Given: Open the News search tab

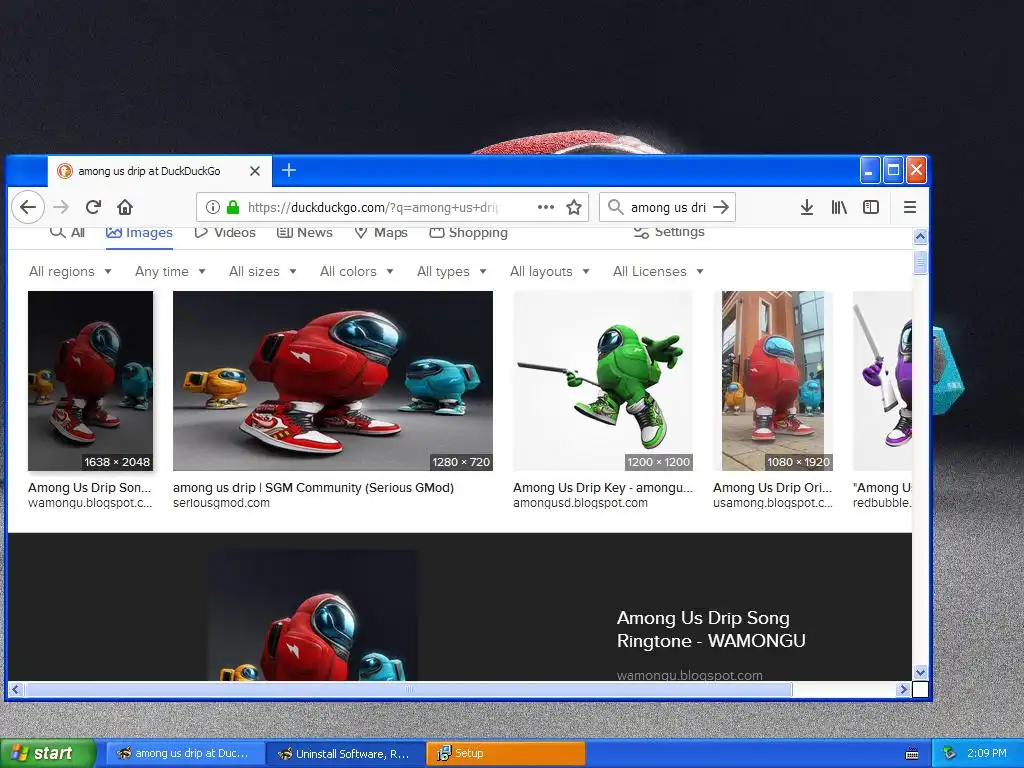Looking at the screenshot, I should coord(305,232).
